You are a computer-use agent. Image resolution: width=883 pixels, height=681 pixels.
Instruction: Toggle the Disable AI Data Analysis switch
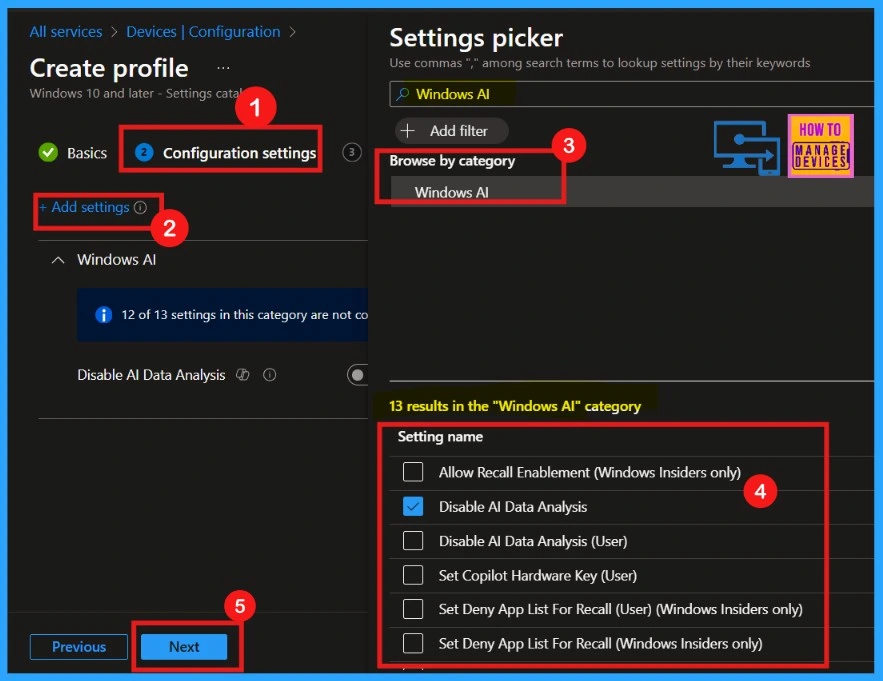tap(358, 375)
